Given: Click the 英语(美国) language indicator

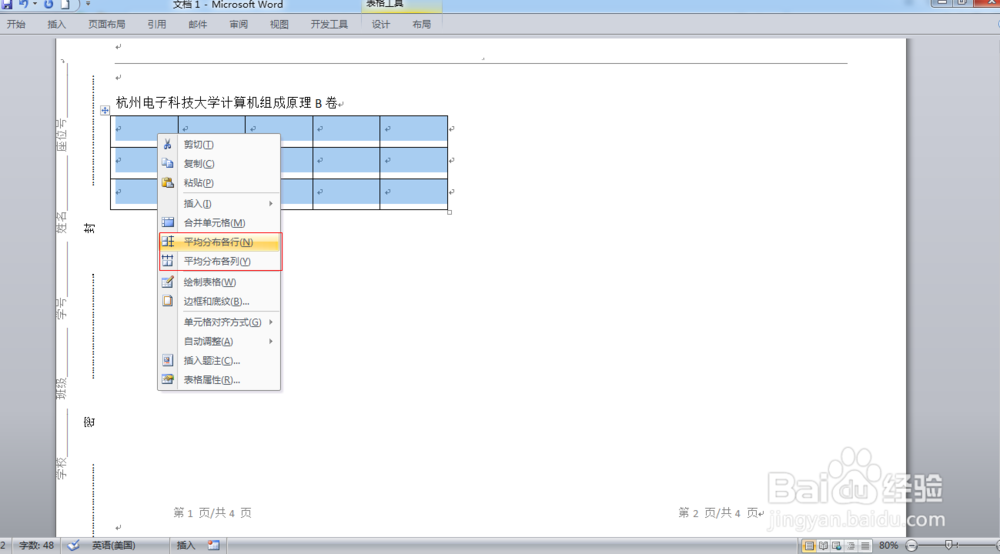Looking at the screenshot, I should tap(114, 546).
